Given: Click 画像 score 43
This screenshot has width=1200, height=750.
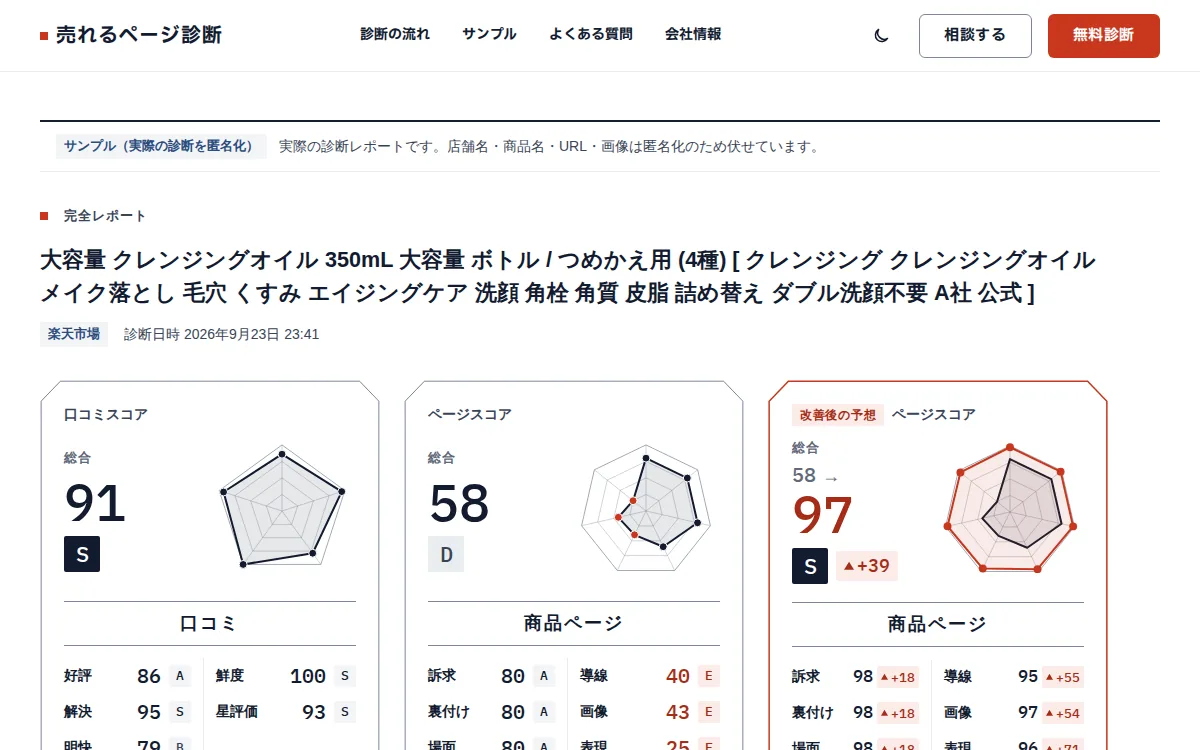Looking at the screenshot, I should click(678, 712).
